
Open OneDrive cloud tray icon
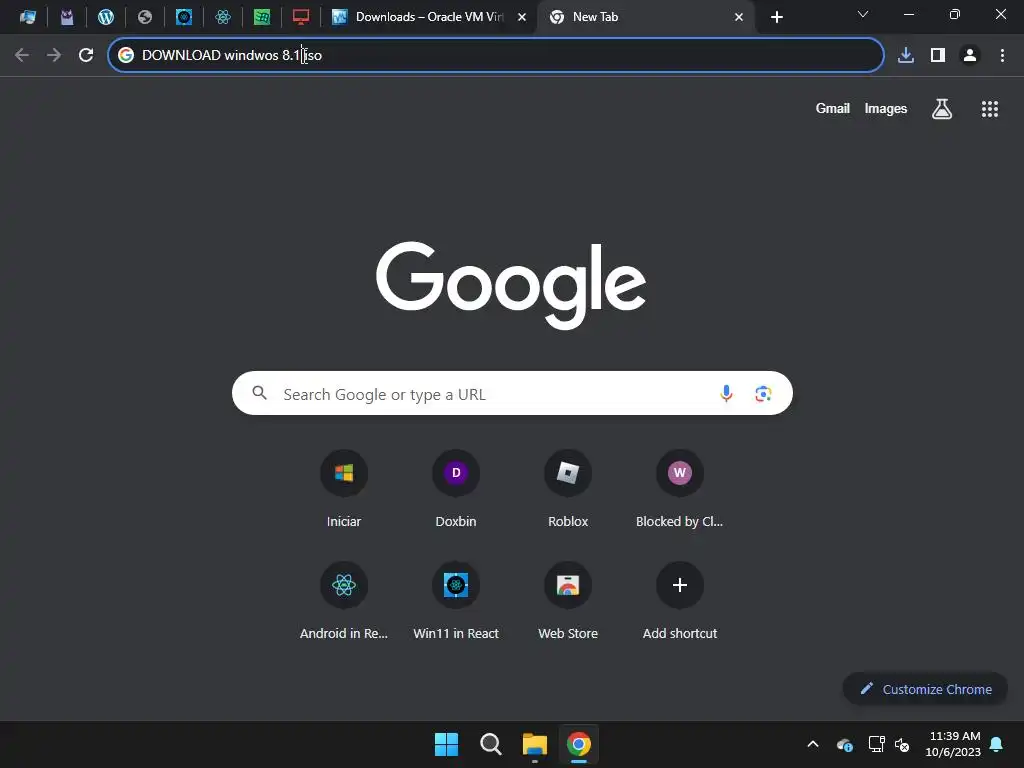844,744
